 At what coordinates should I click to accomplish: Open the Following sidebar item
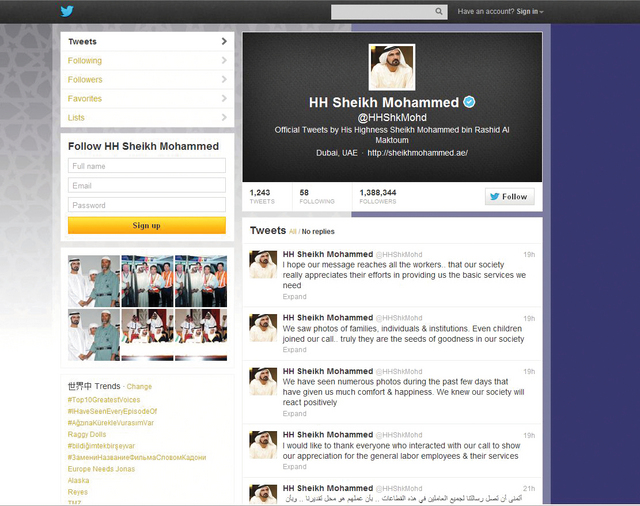tap(147, 60)
